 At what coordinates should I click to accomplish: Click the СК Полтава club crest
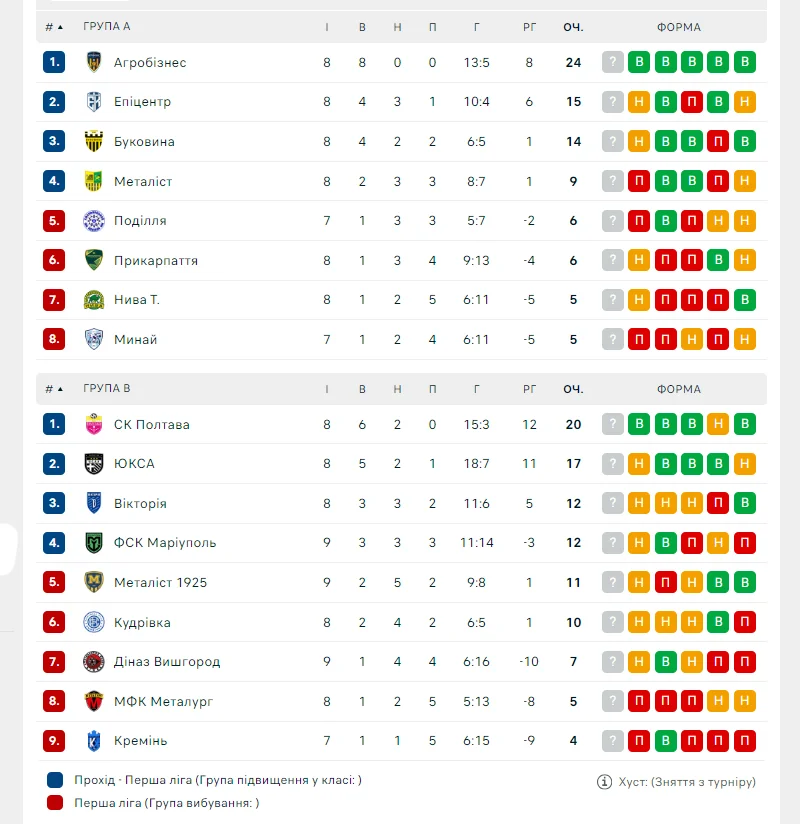tap(94, 424)
